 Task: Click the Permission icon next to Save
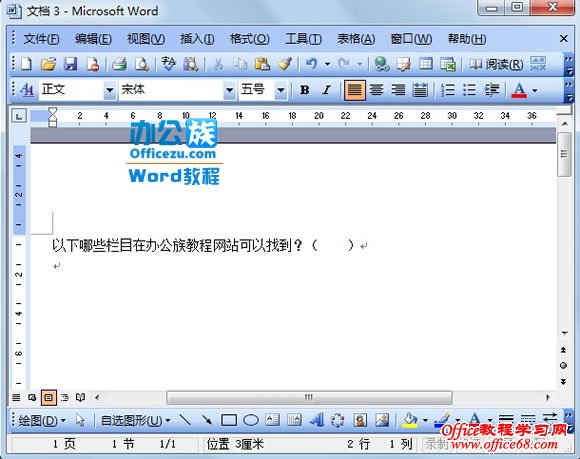coord(93,64)
